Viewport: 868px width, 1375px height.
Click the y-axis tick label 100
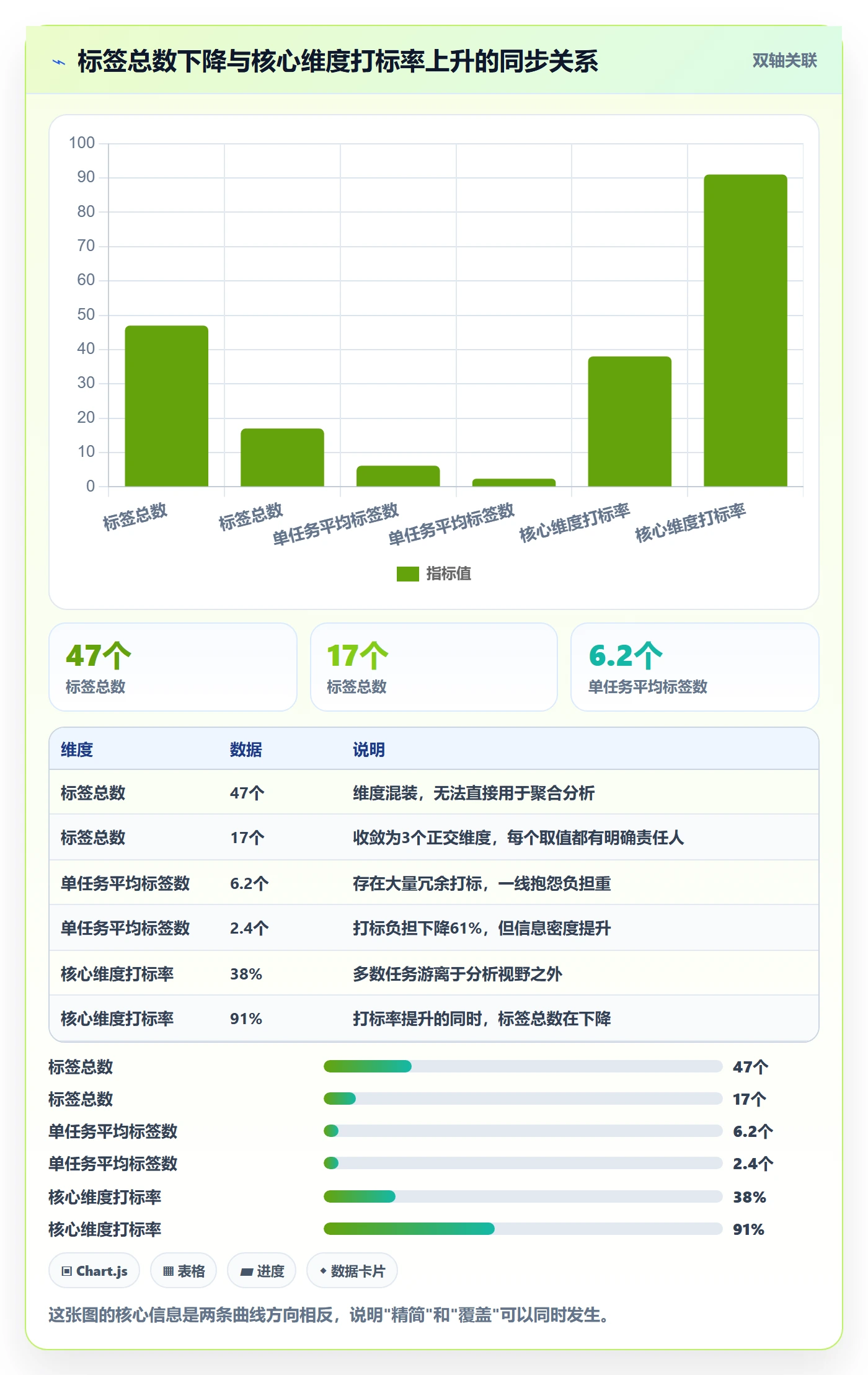[x=82, y=143]
